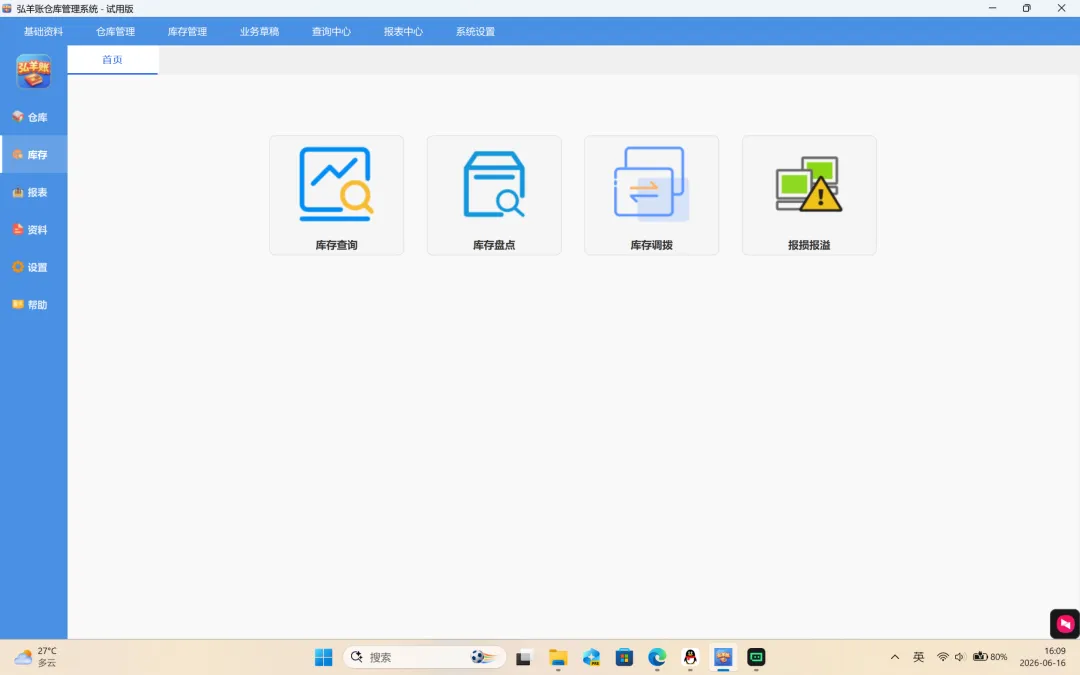Open the 报损报溢 loss/overflow card
The width and height of the screenshot is (1080, 675).
tap(809, 195)
